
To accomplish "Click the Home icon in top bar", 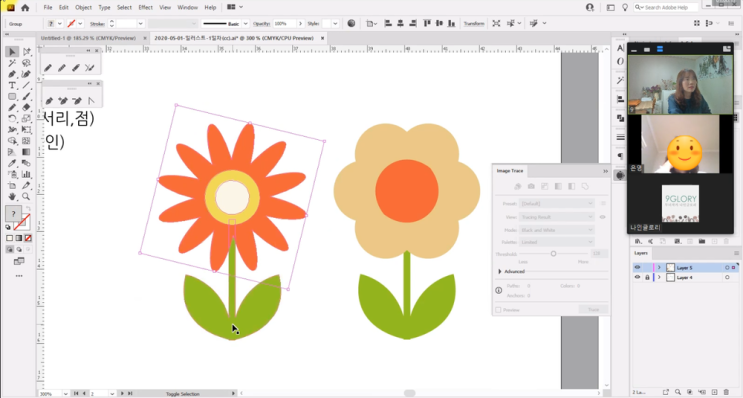I will click(x=25, y=8).
